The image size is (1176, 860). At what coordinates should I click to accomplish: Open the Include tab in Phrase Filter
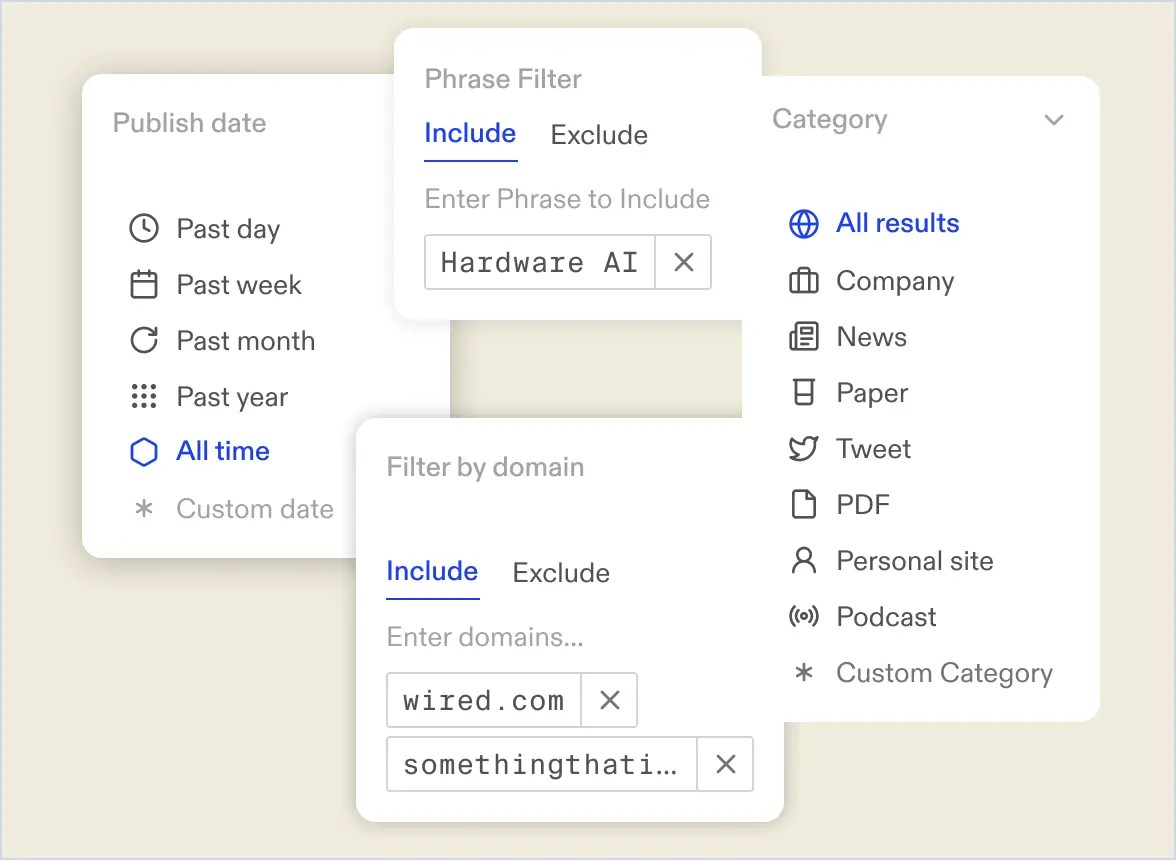coord(470,133)
